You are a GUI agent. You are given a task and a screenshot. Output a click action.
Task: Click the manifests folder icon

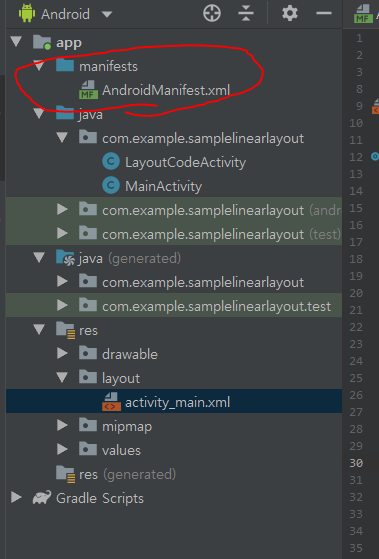(65, 65)
